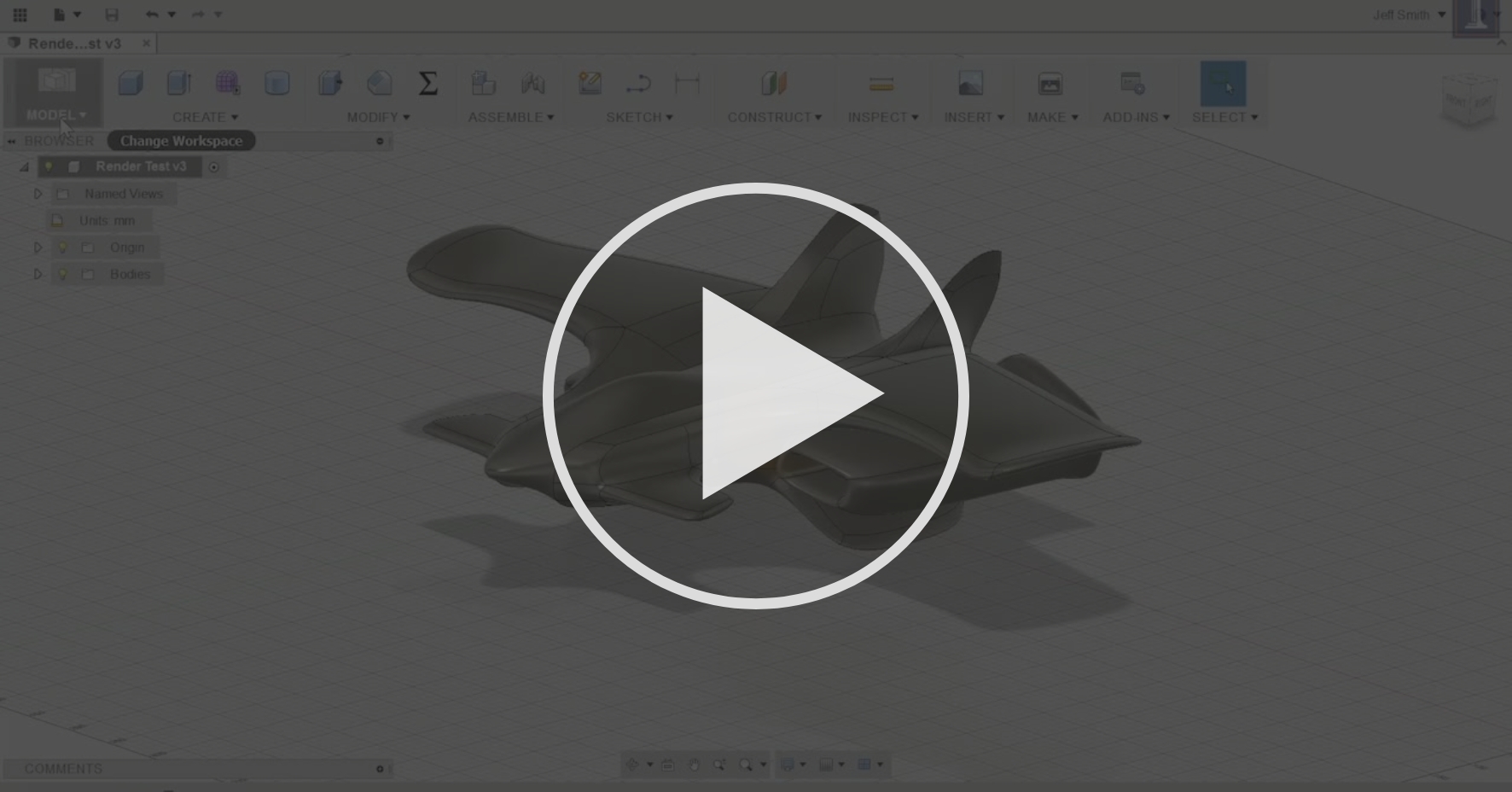Viewport: 1512px width, 792px height.
Task: Click the Make 3D print icon
Action: (x=1050, y=83)
